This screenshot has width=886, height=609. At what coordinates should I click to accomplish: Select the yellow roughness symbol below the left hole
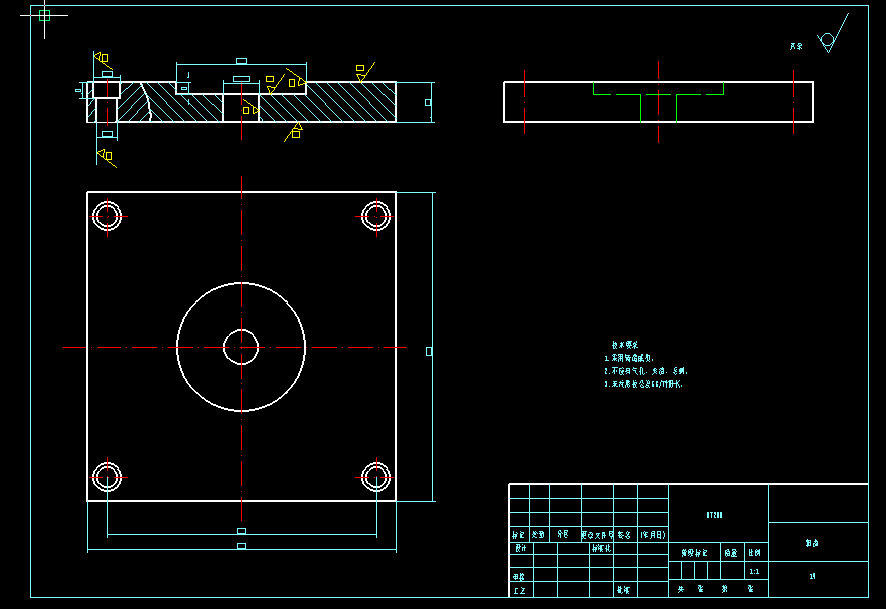[107, 157]
